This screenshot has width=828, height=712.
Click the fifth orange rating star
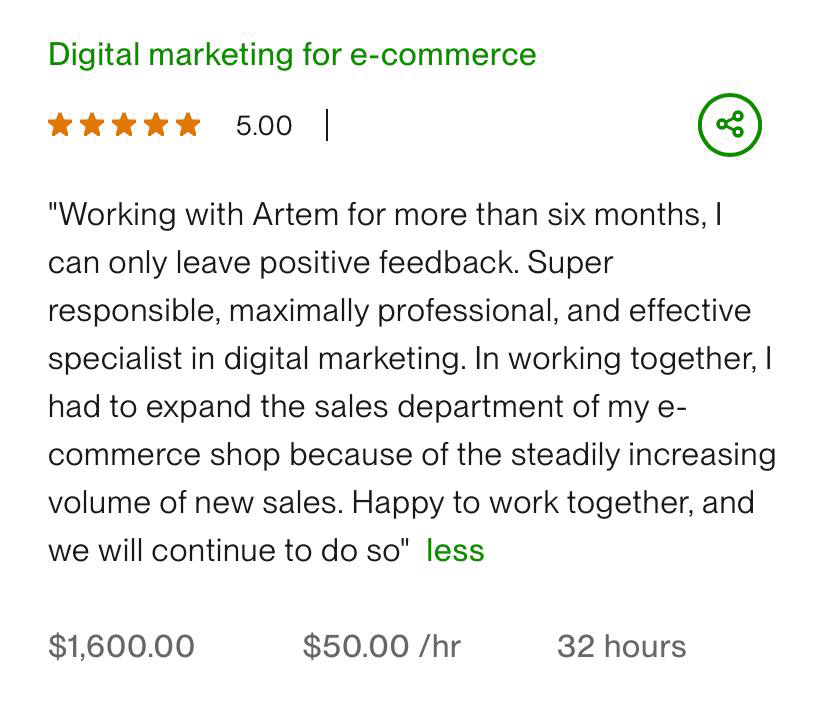pos(188,125)
